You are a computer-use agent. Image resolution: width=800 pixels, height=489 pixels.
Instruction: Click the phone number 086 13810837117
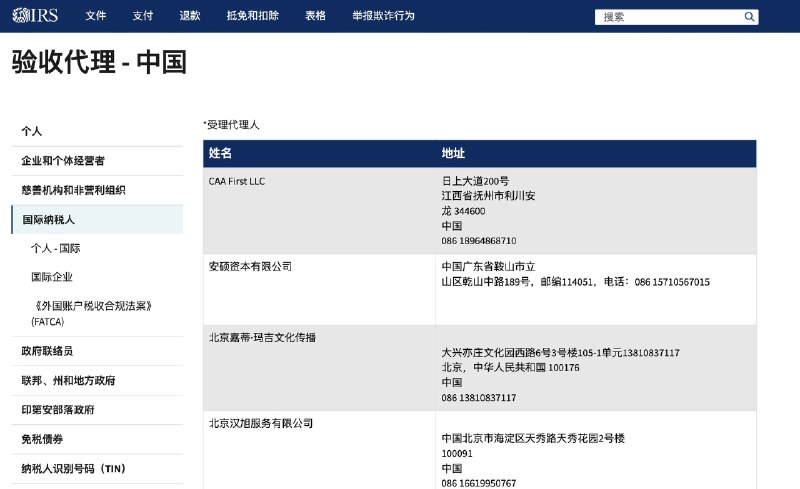point(479,398)
